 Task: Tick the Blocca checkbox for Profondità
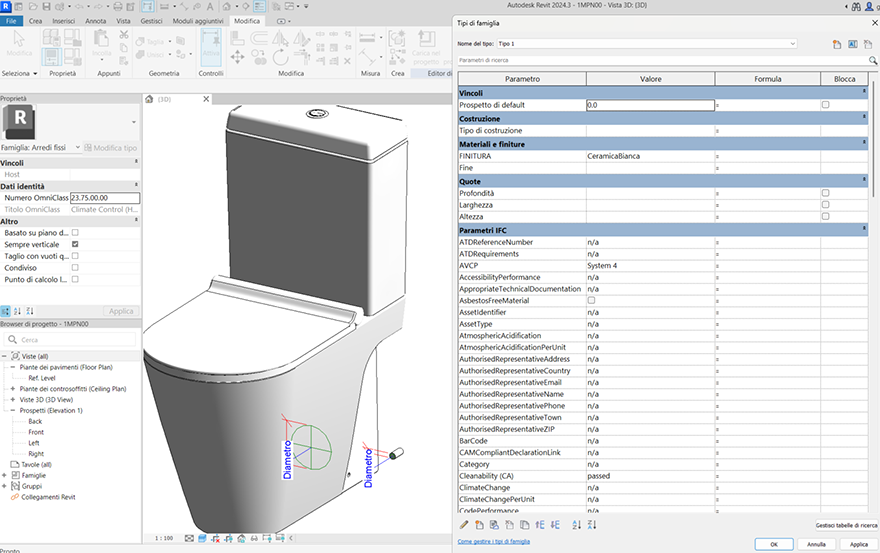pyautogui.click(x=825, y=193)
